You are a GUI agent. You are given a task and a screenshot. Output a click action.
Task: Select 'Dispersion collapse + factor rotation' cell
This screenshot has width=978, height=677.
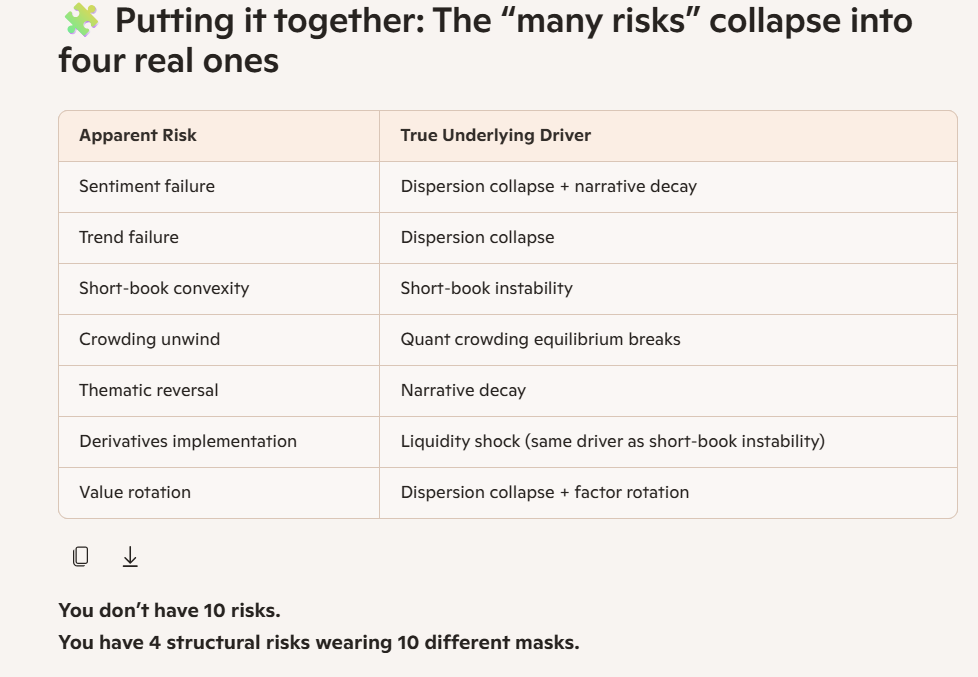pyautogui.click(x=668, y=492)
